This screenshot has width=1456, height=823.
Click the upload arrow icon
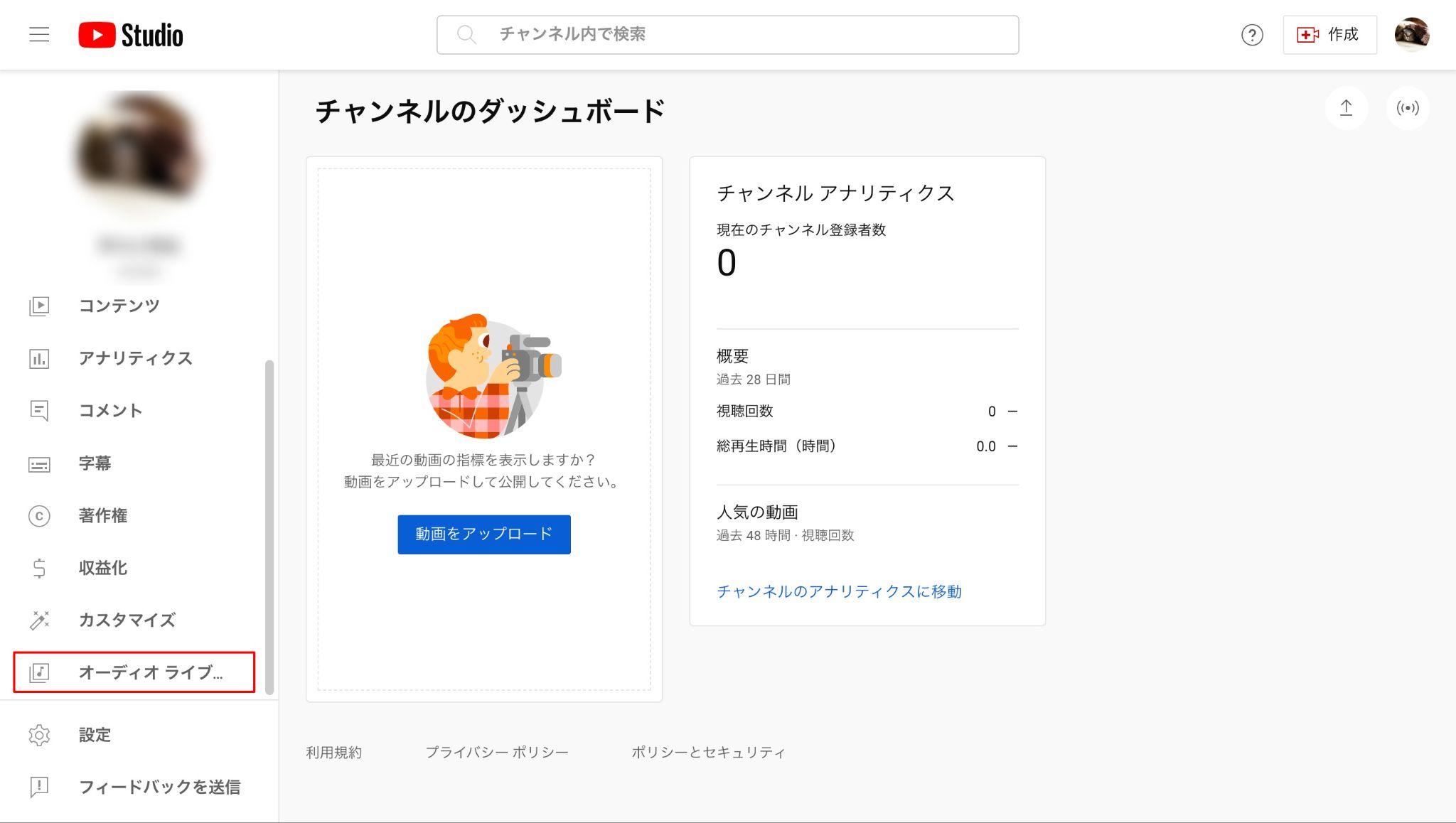click(1346, 108)
